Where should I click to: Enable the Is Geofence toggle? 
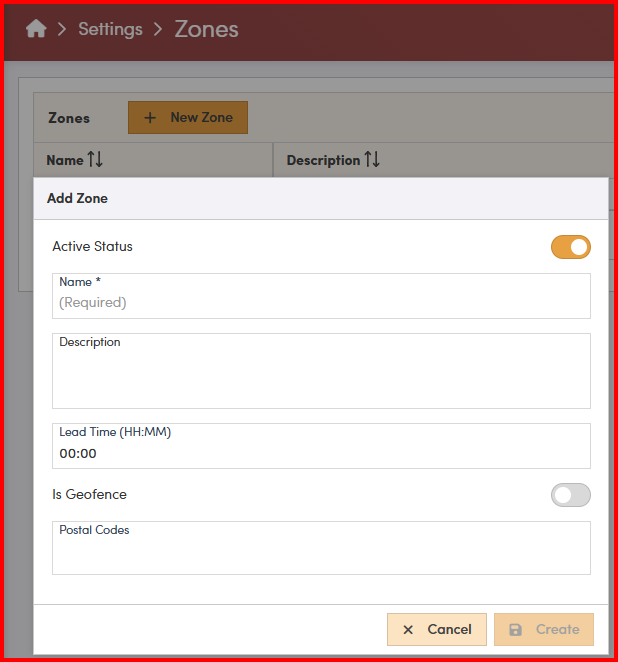pyautogui.click(x=570, y=495)
